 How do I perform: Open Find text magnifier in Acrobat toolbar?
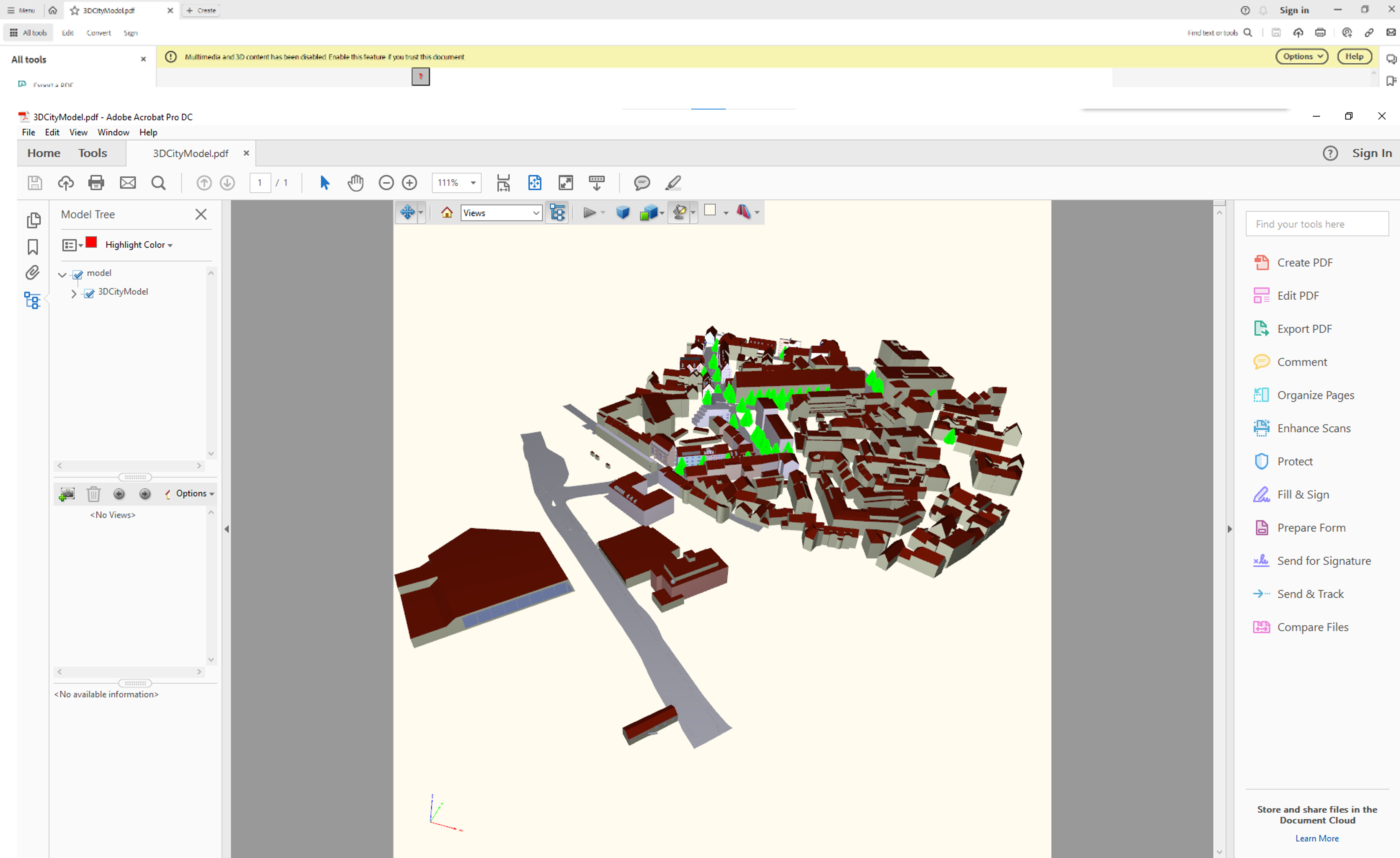[158, 182]
